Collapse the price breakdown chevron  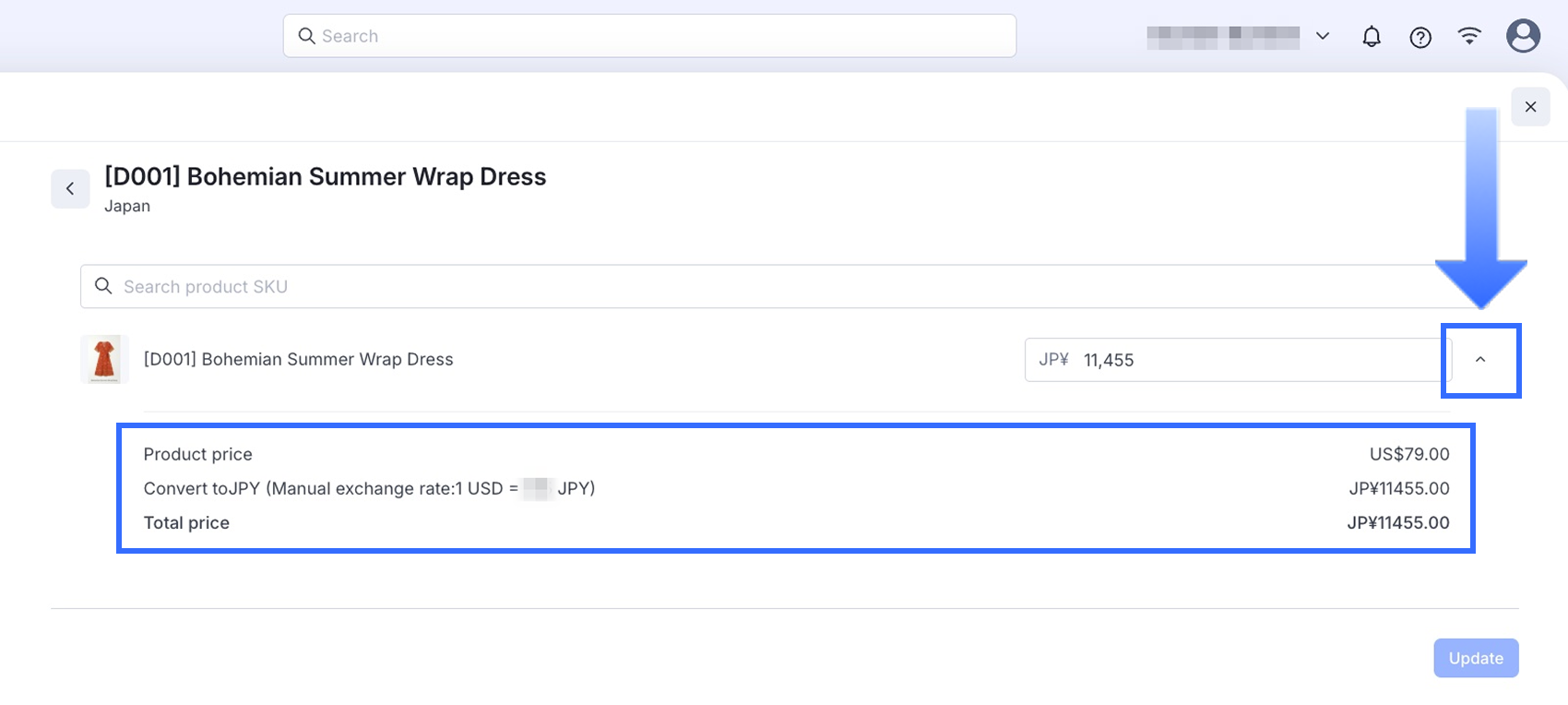1480,360
